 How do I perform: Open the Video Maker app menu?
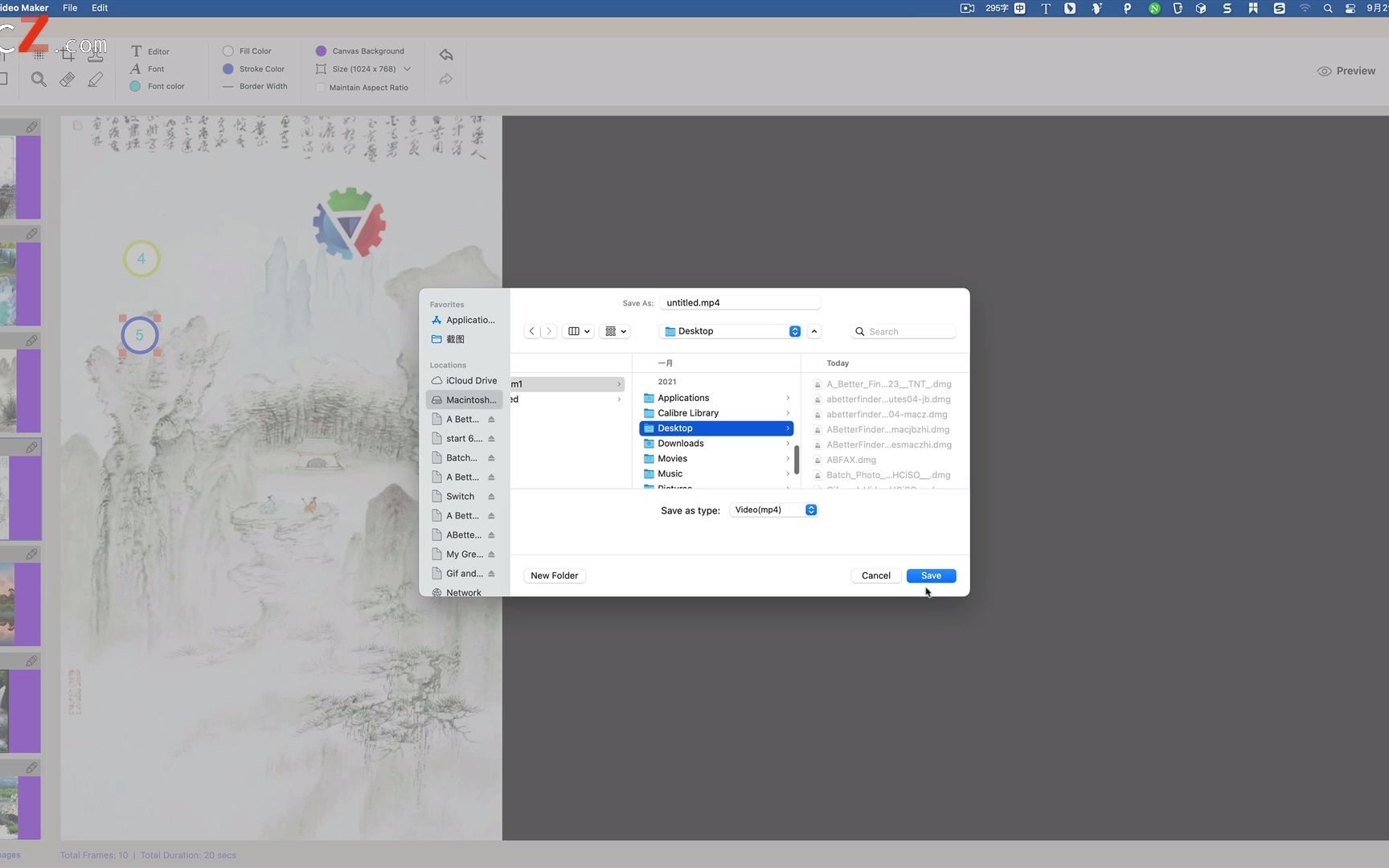point(24,8)
